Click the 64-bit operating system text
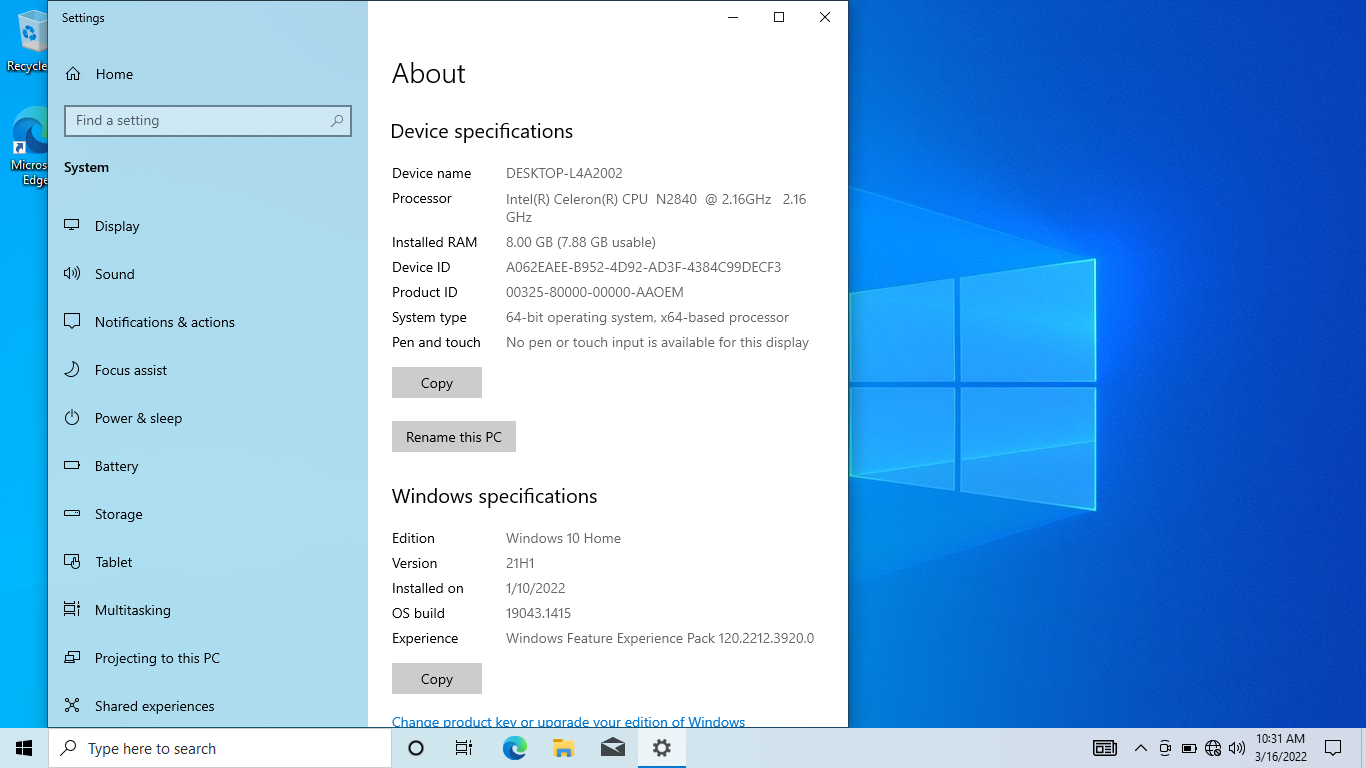Image resolution: width=1366 pixels, height=768 pixels. coord(648,317)
